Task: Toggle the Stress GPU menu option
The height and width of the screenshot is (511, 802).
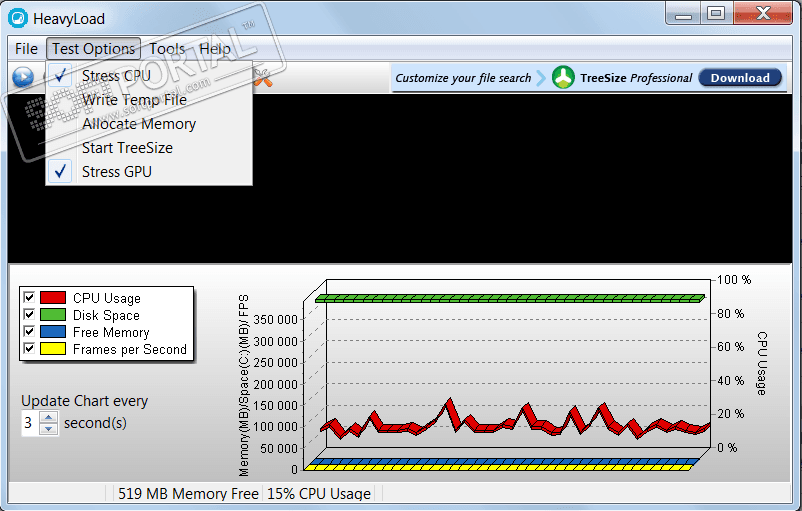Action: (149, 172)
